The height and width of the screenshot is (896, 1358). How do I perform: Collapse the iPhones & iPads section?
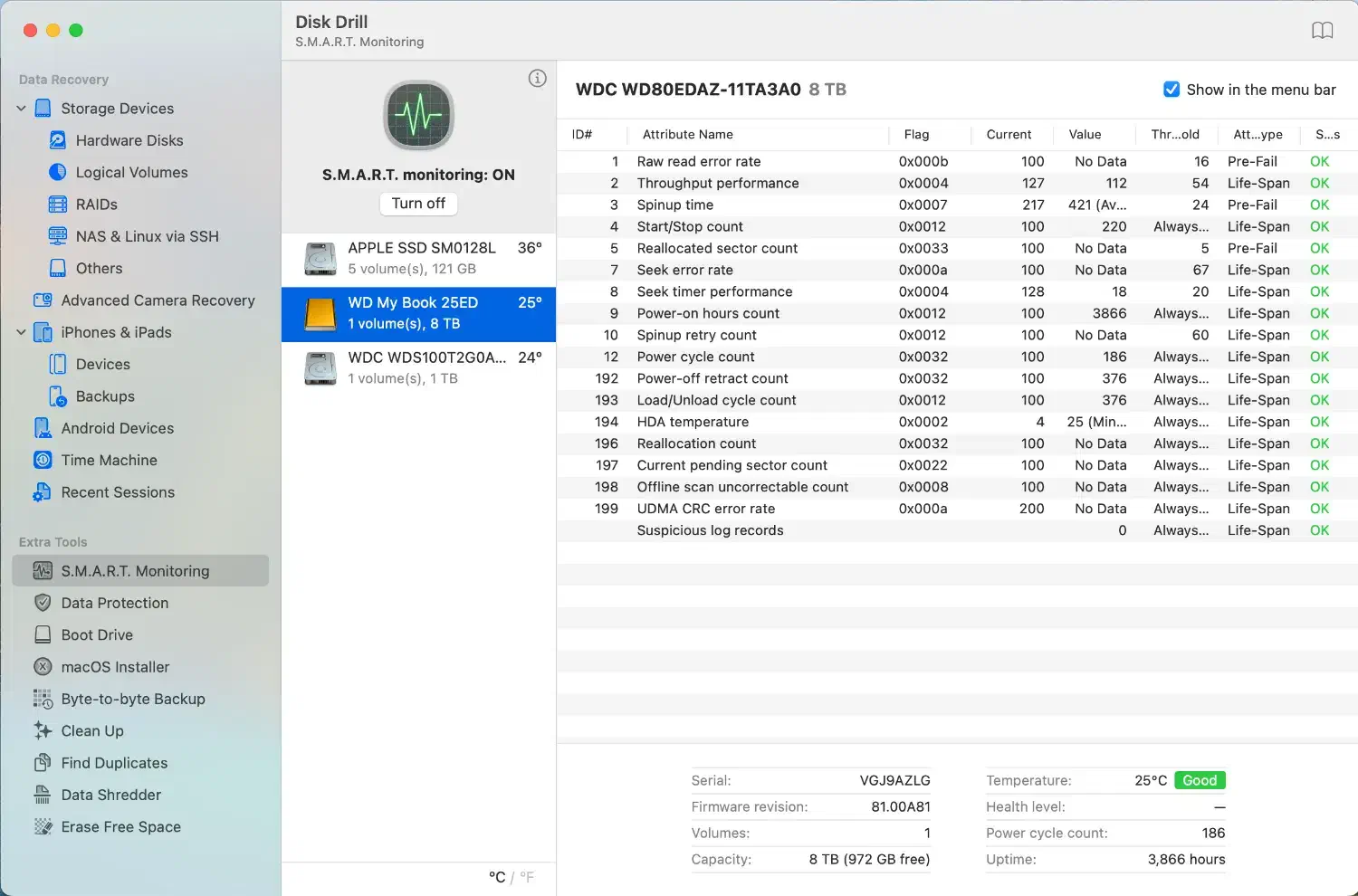pos(20,332)
